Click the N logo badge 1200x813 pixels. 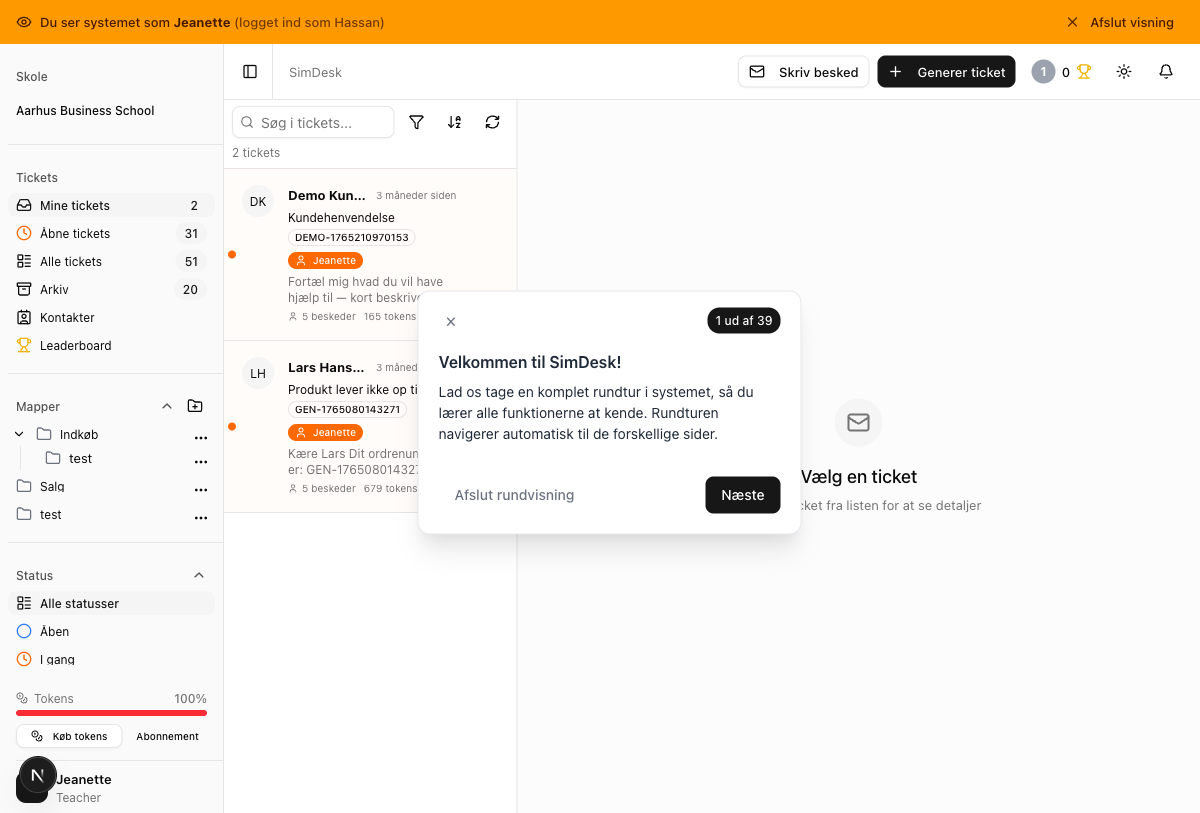tap(38, 775)
